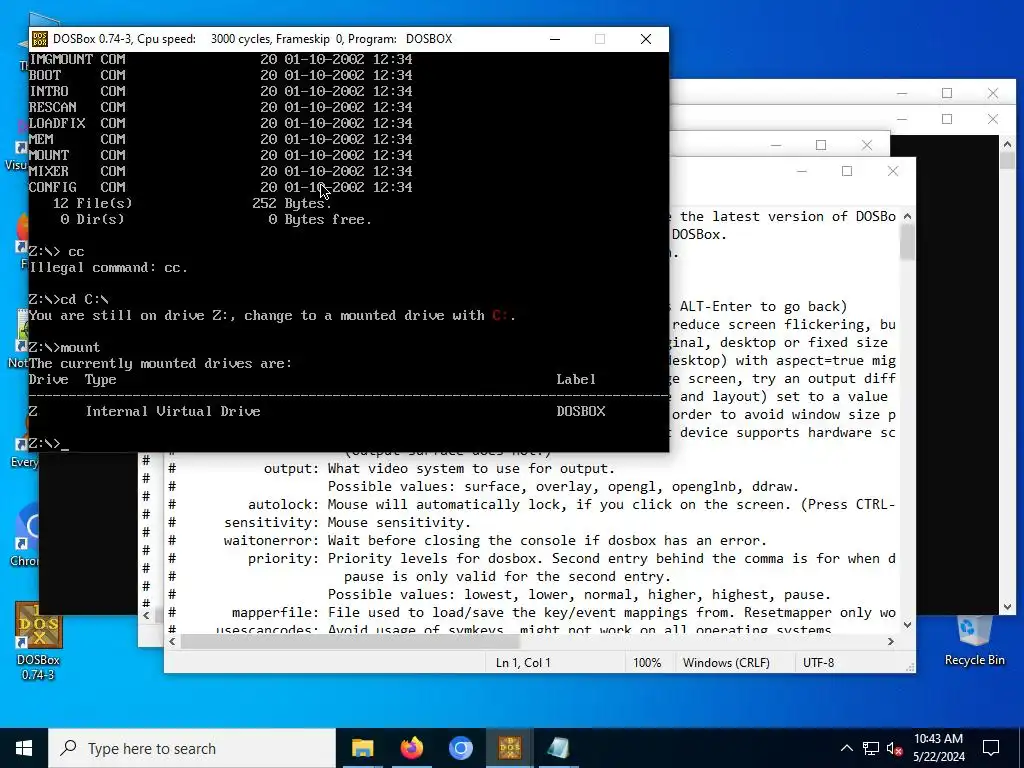
Task: Minimize the Notepad window
Action: pyautogui.click(x=802, y=171)
